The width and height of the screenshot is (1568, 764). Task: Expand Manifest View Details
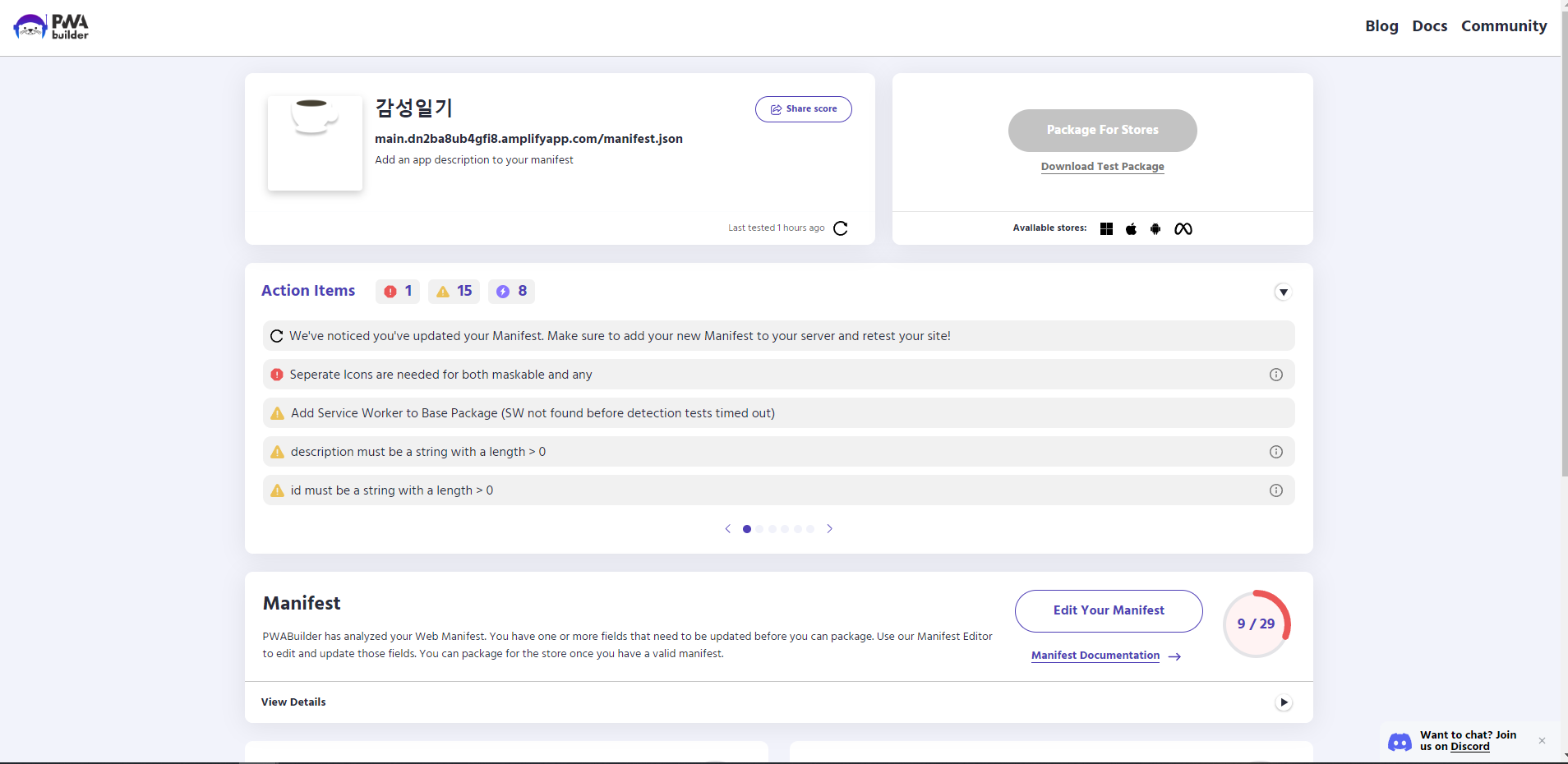(x=1283, y=702)
